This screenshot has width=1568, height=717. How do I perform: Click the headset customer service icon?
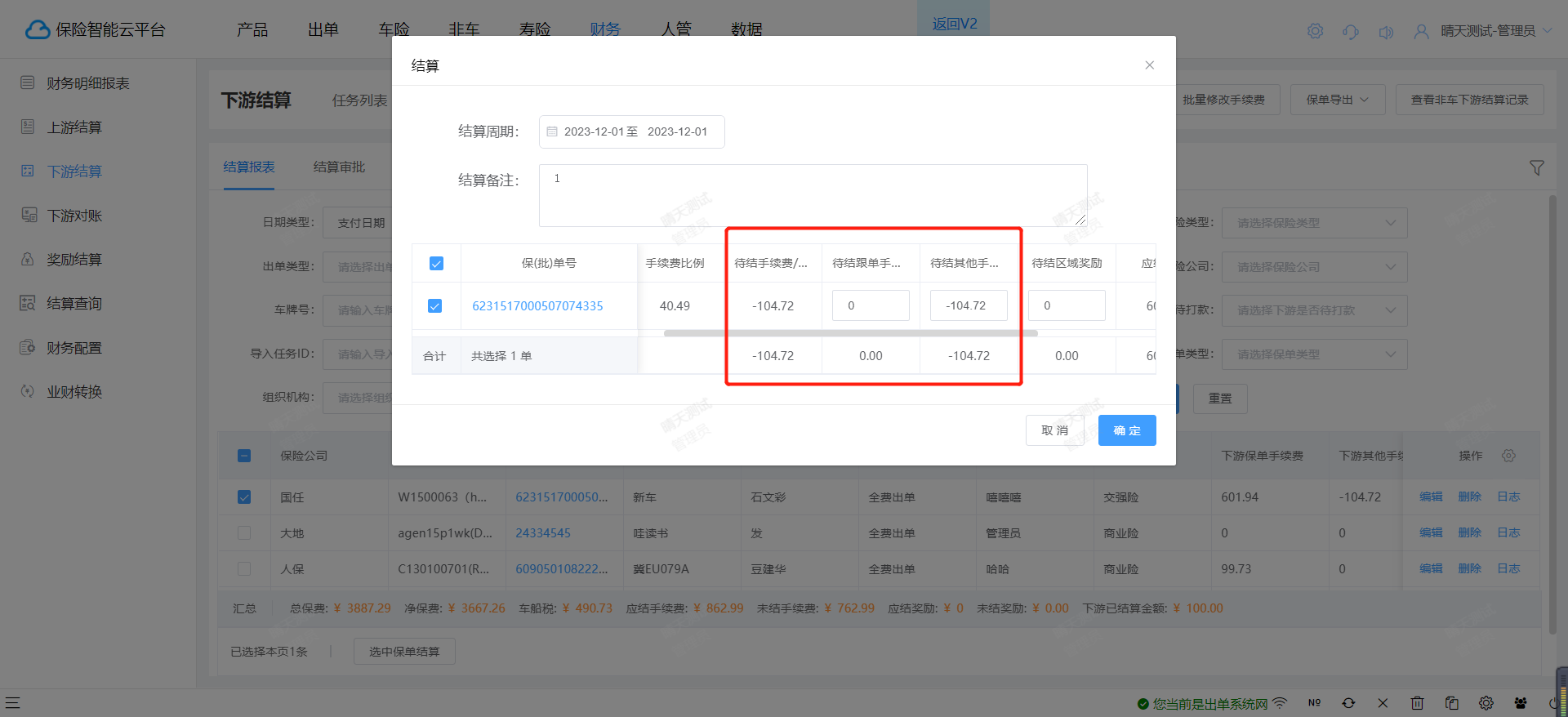[1350, 31]
